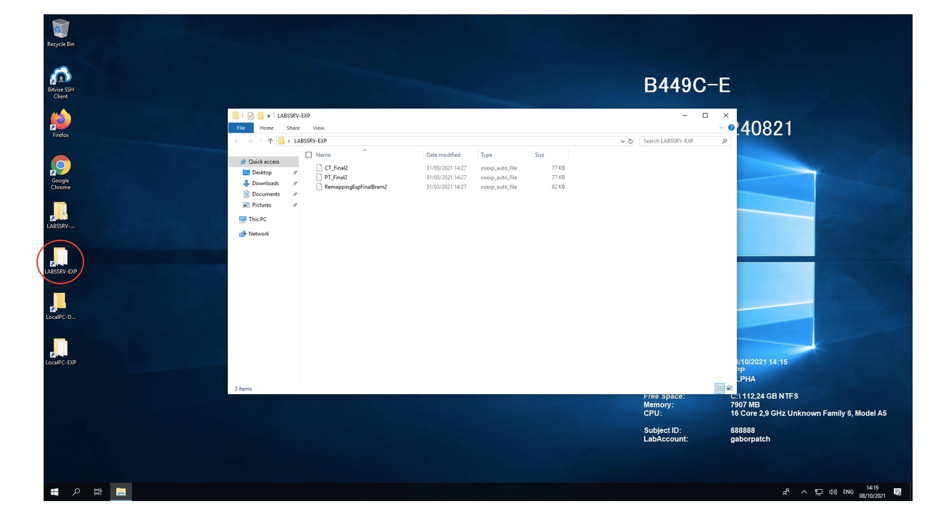Open Task View on the taskbar
943x525 pixels.
point(98,492)
